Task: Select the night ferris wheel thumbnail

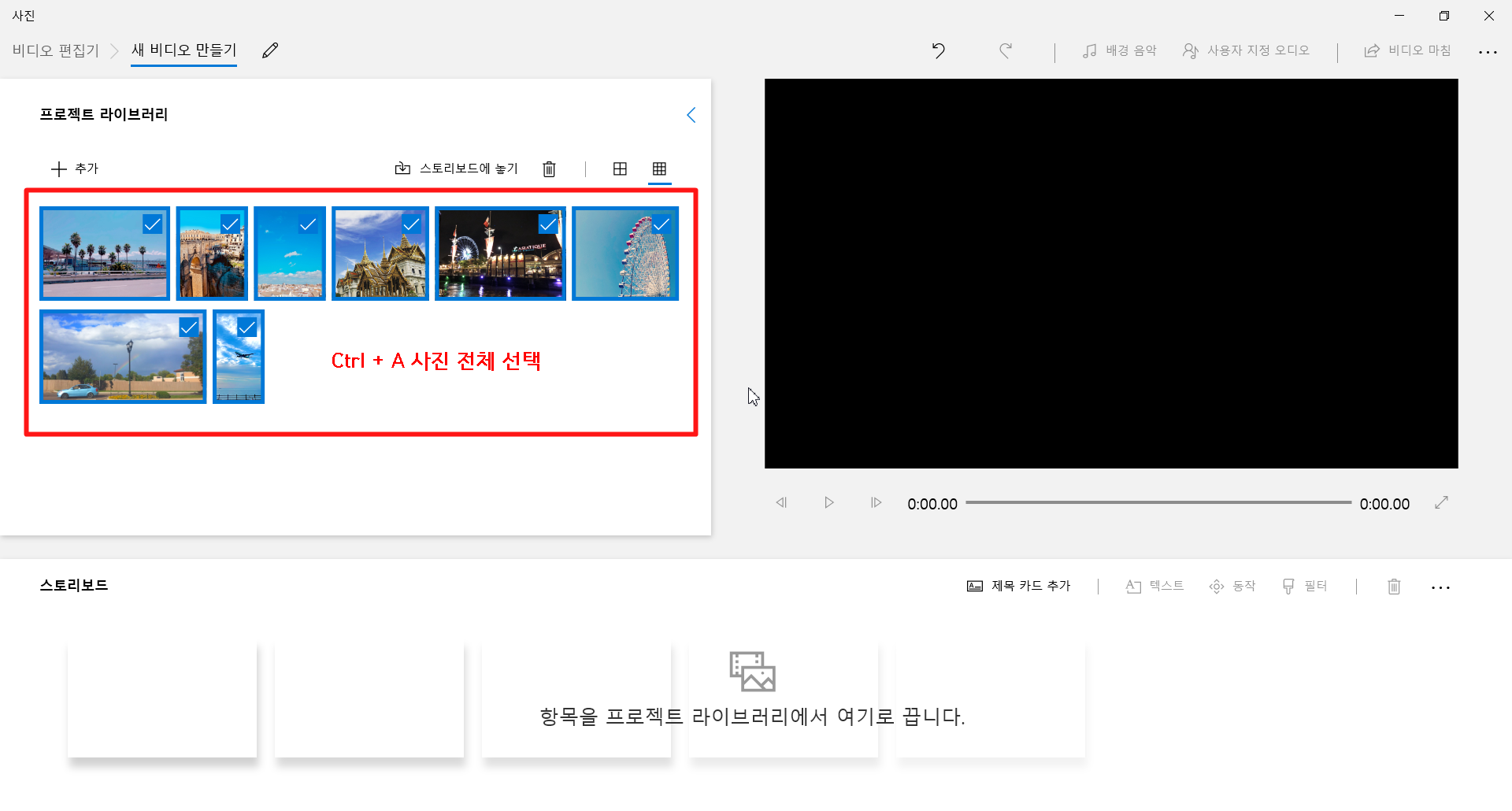Action: [x=500, y=254]
